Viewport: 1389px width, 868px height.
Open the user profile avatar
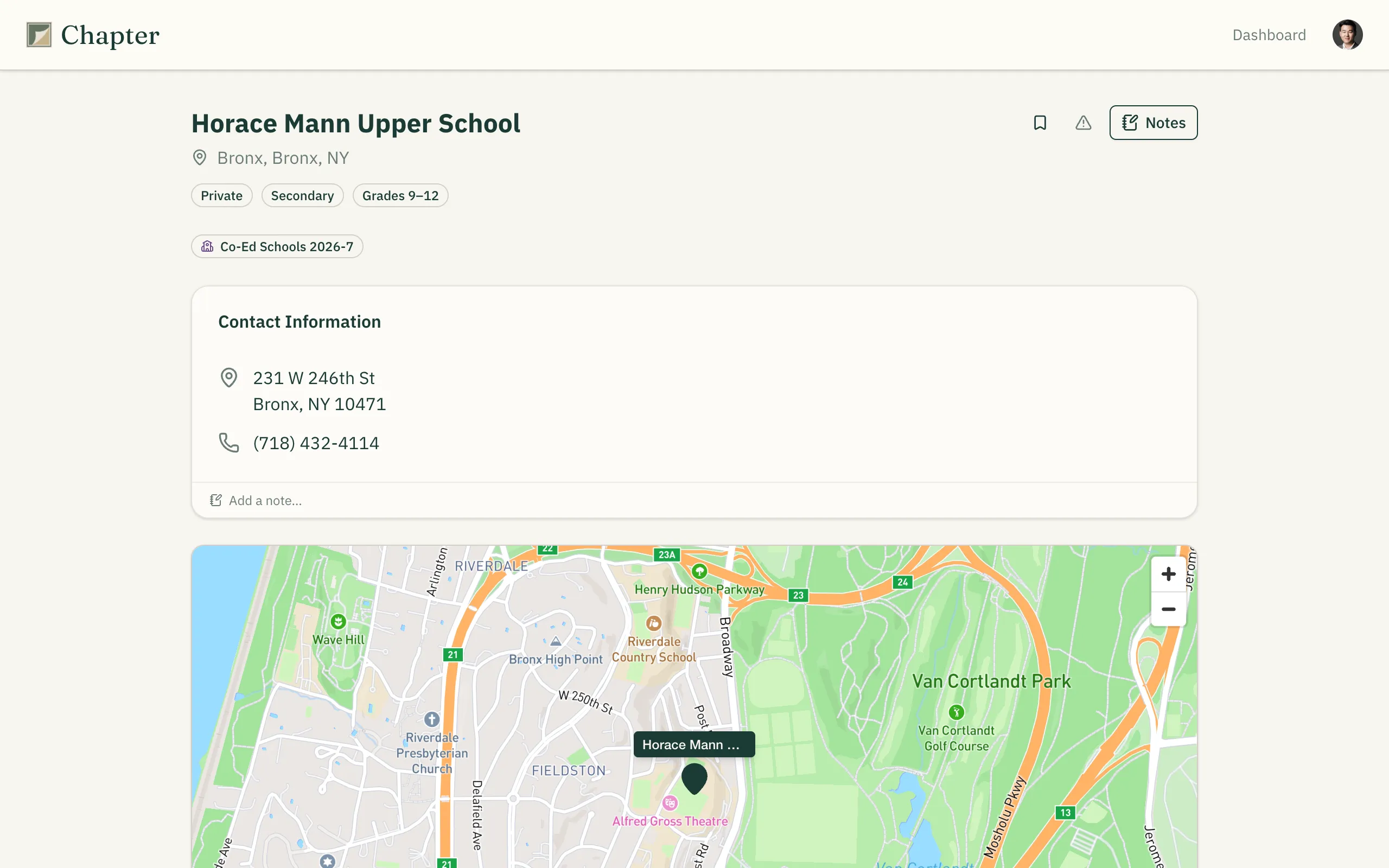click(x=1347, y=35)
